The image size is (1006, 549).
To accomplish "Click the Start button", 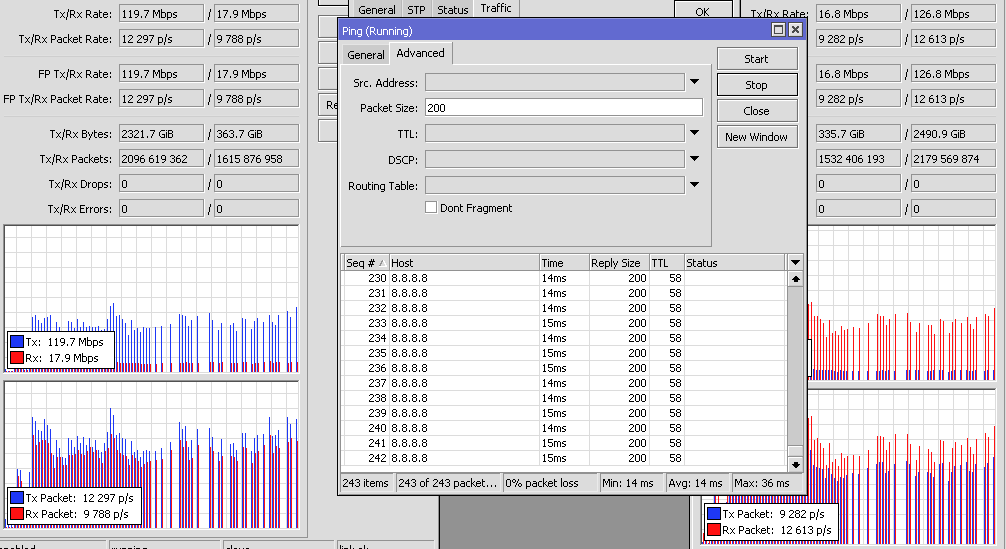I will pos(756,59).
